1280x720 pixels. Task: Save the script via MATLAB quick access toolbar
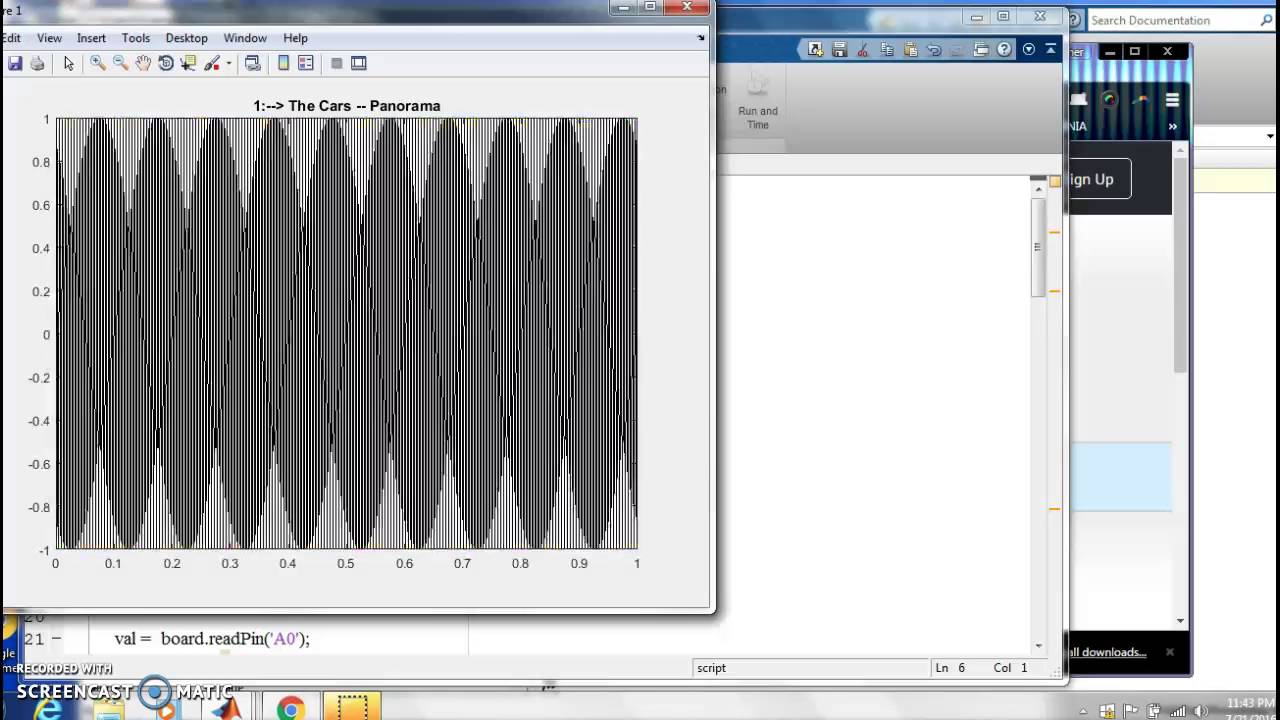[839, 50]
